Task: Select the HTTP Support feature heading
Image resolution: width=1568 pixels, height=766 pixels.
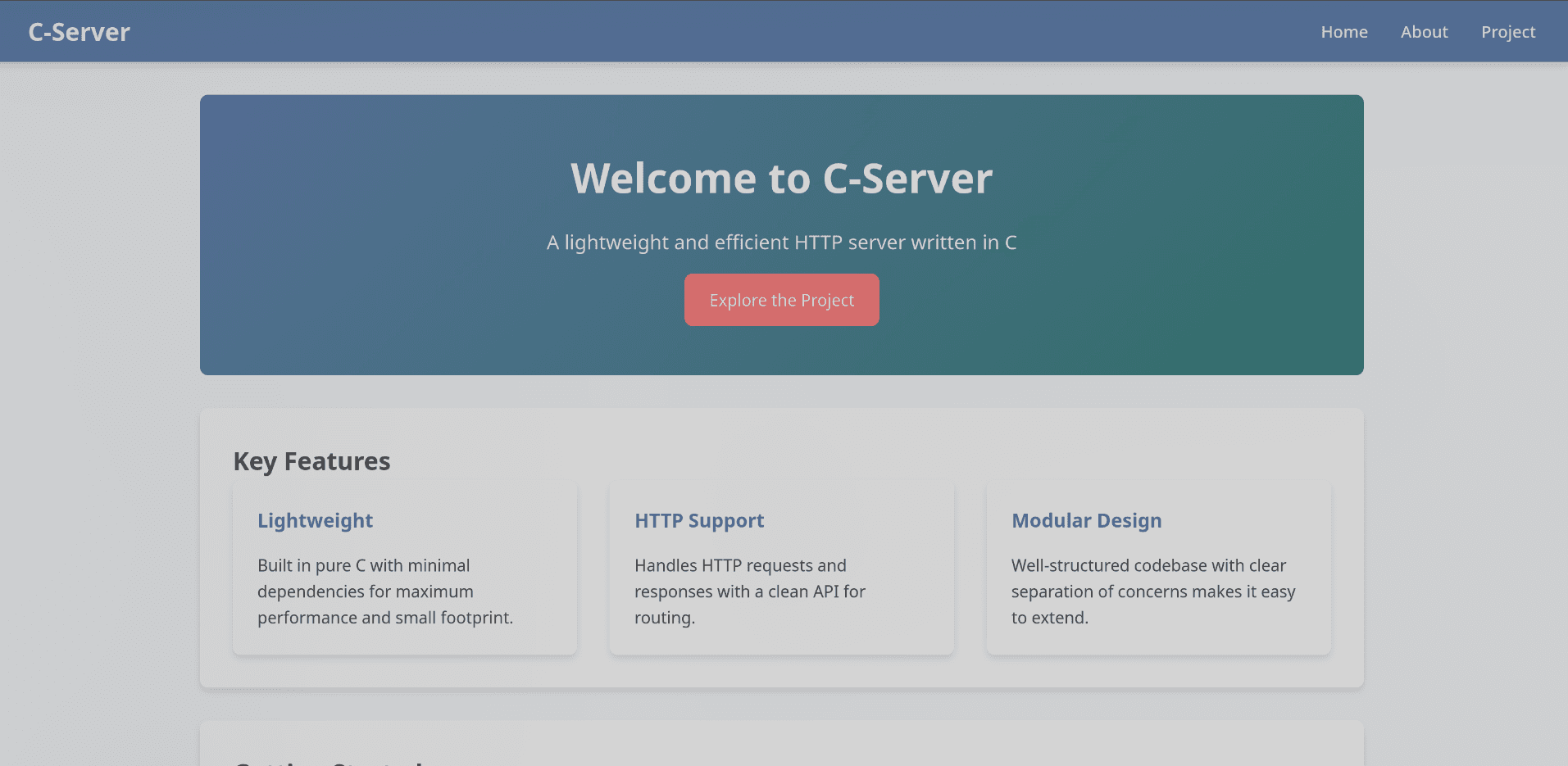Action: click(698, 520)
